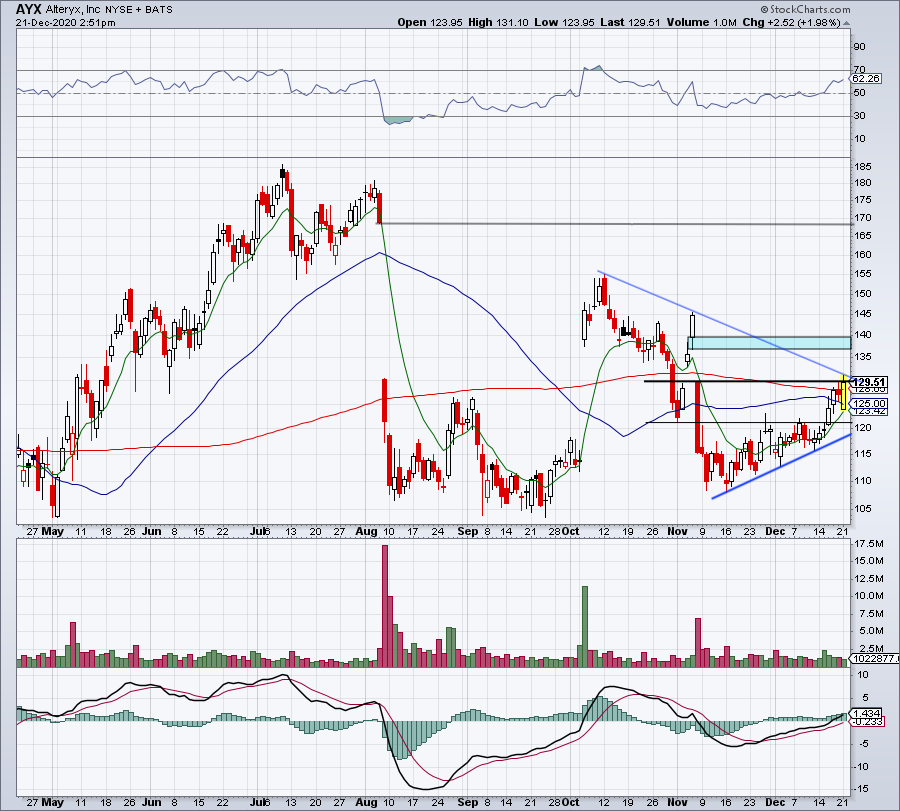Click the Last 129.51 header value

(631, 22)
